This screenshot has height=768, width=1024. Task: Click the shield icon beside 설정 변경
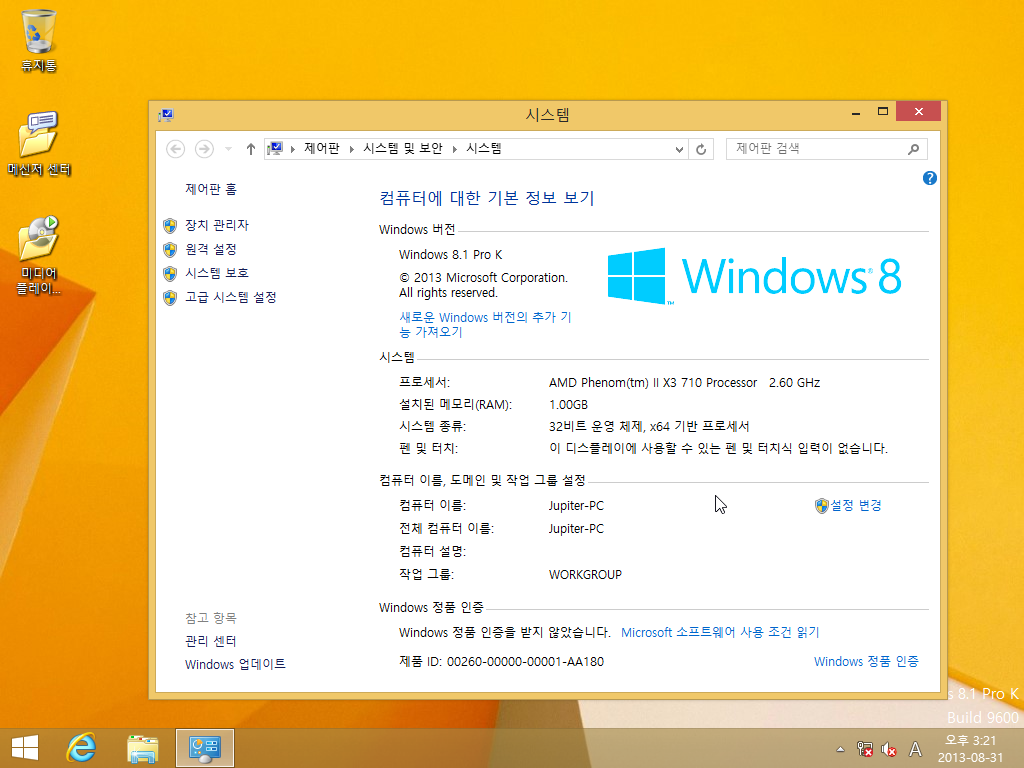click(822, 505)
